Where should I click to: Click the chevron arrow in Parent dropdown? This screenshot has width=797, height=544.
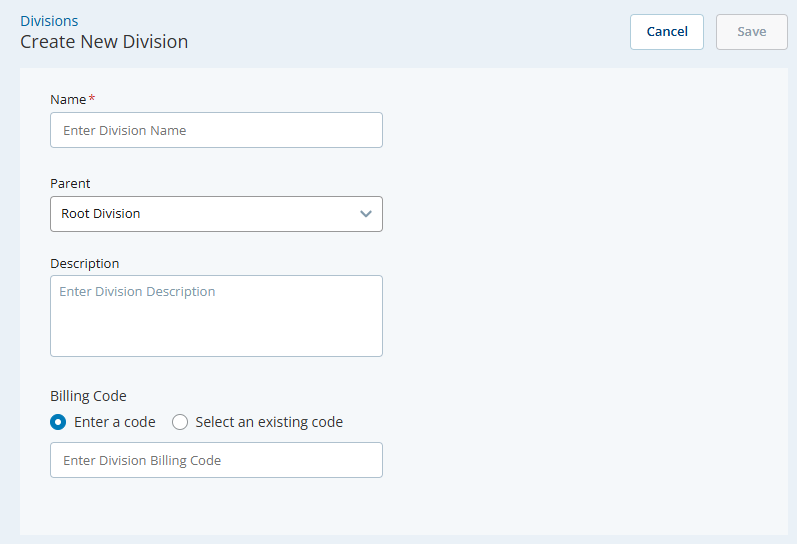(366, 214)
